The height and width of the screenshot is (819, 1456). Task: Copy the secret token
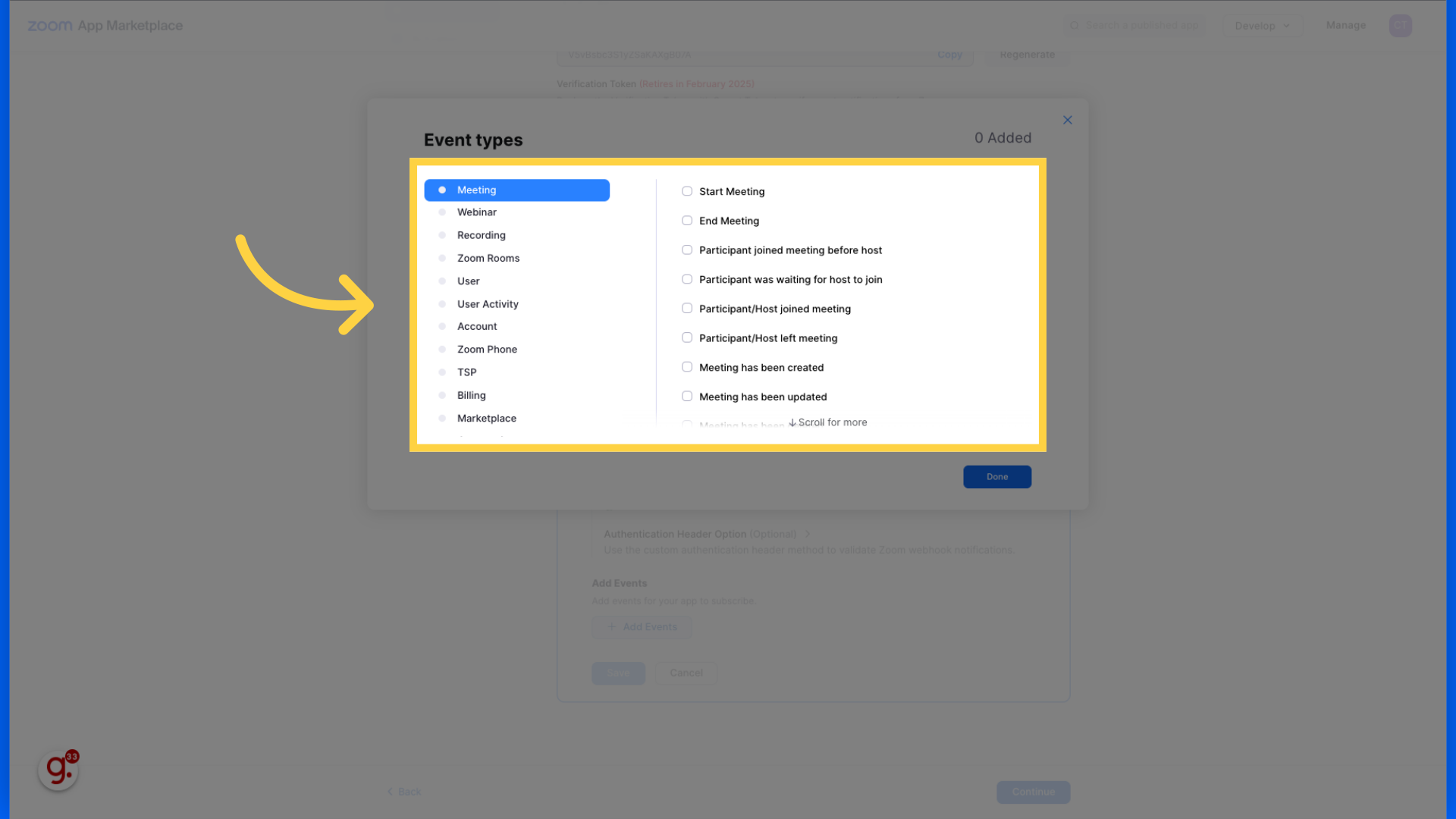[x=949, y=55]
